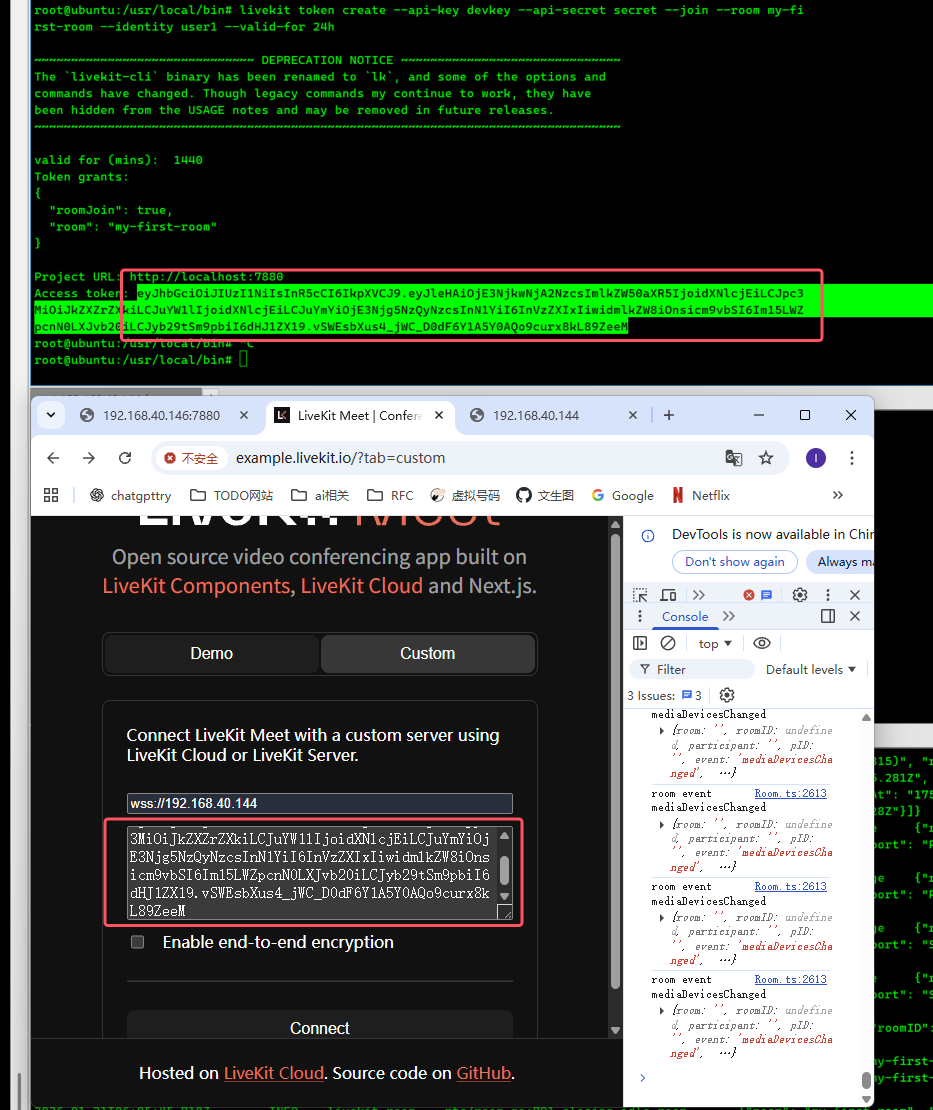Switch to the LiveKit Meet tab

click(x=360, y=416)
